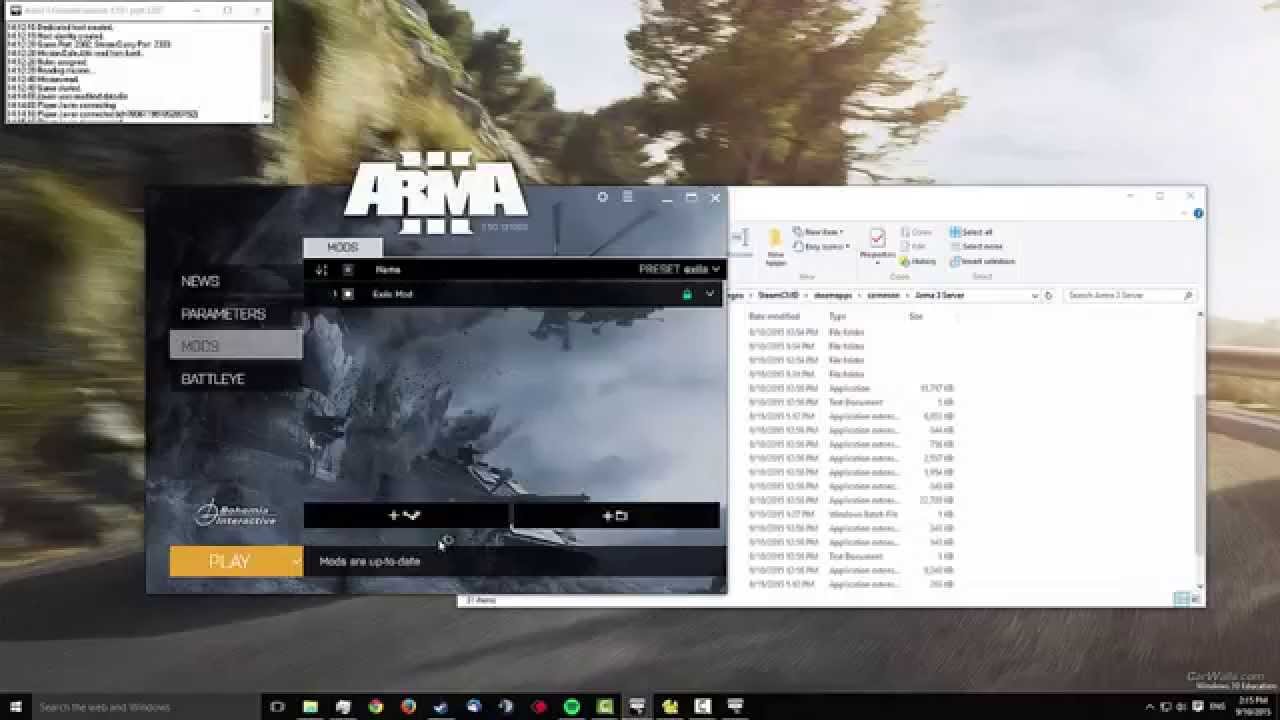Click refresh button beside Explorer address bar
The width and height of the screenshot is (1280, 720).
click(1048, 296)
